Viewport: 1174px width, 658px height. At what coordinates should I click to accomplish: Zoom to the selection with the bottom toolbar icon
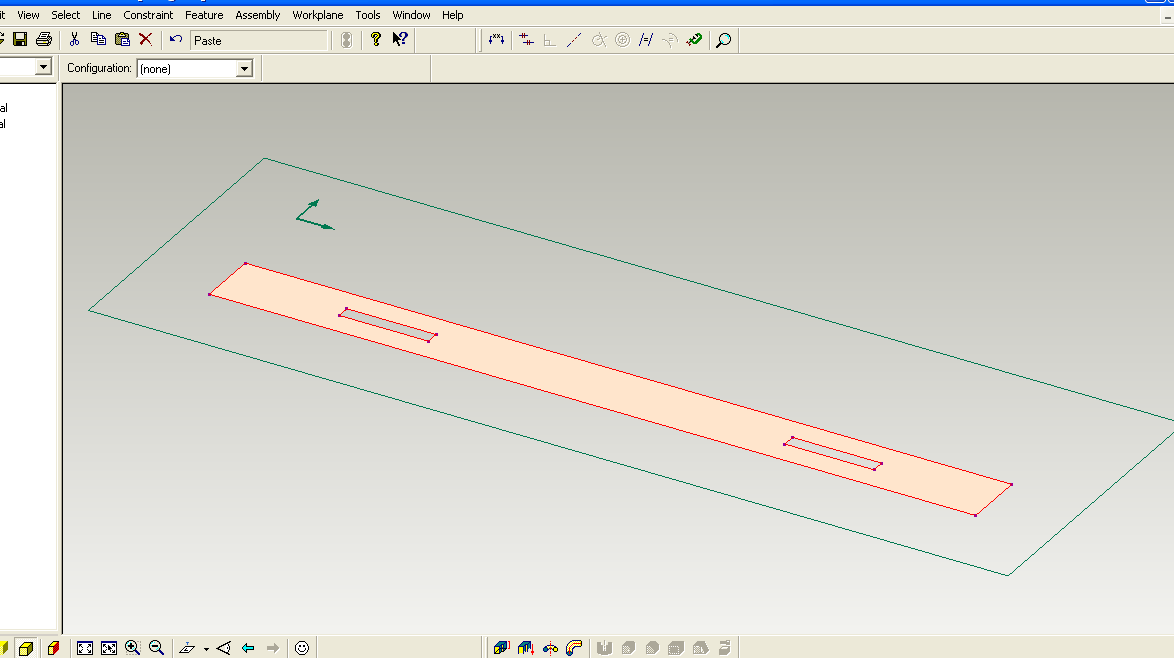coord(109,648)
